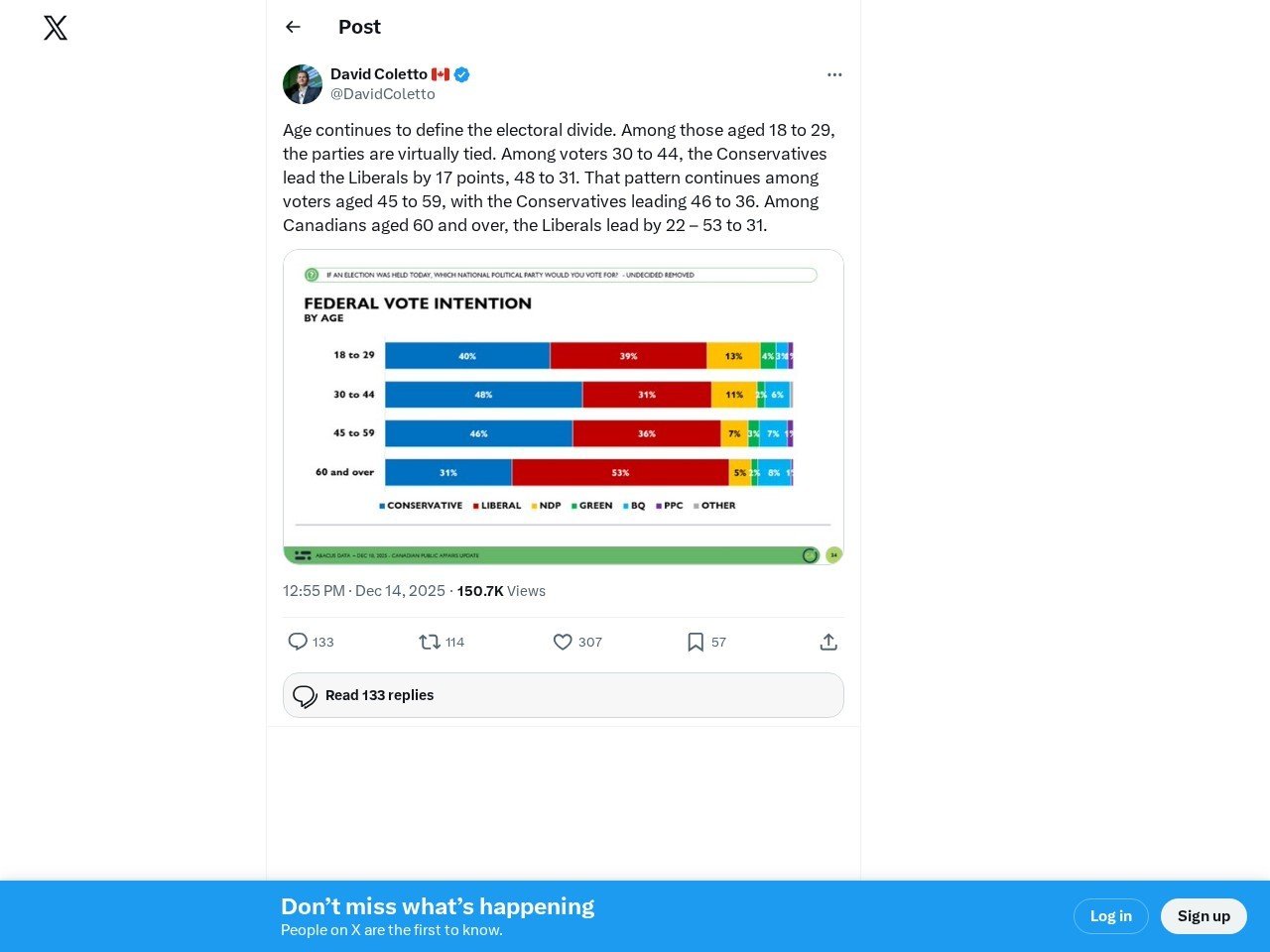The width and height of the screenshot is (1270, 952).
Task: Go back using the arrow icon
Action: click(x=293, y=27)
